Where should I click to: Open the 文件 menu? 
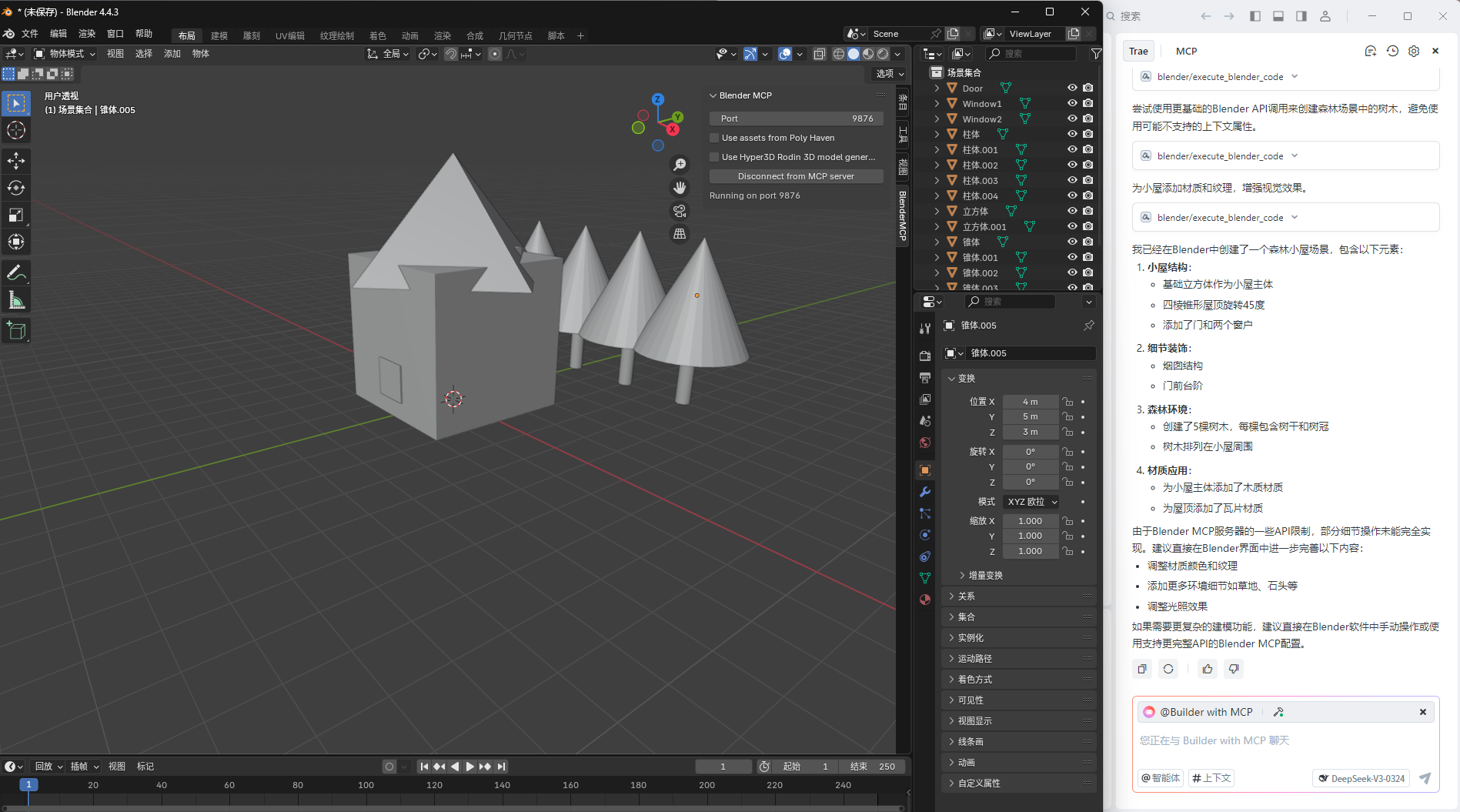[x=30, y=34]
